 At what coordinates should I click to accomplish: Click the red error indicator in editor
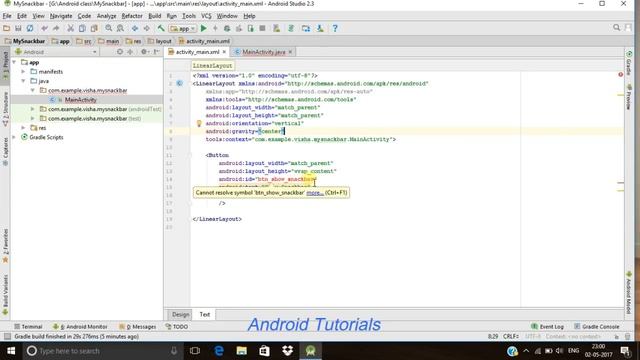tap(620, 75)
